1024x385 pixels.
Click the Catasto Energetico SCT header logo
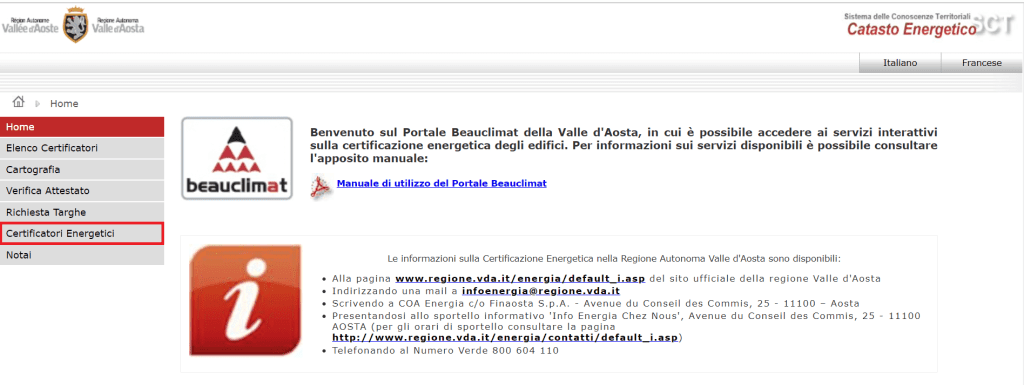pos(930,24)
